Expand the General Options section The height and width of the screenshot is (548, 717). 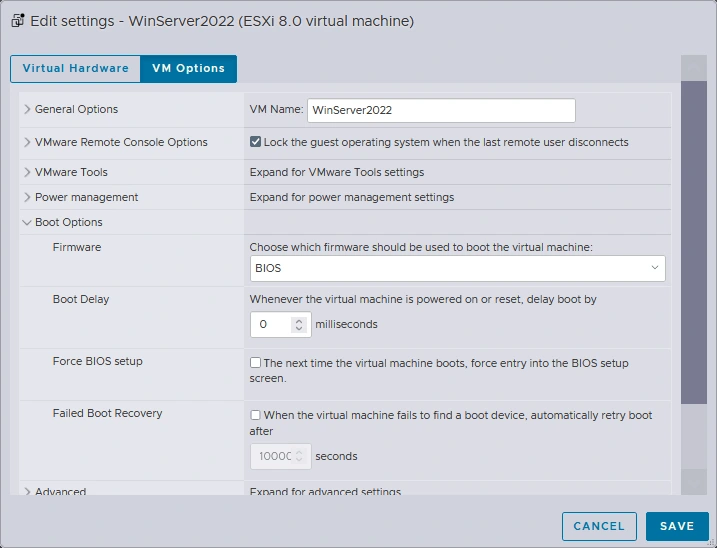click(76, 109)
